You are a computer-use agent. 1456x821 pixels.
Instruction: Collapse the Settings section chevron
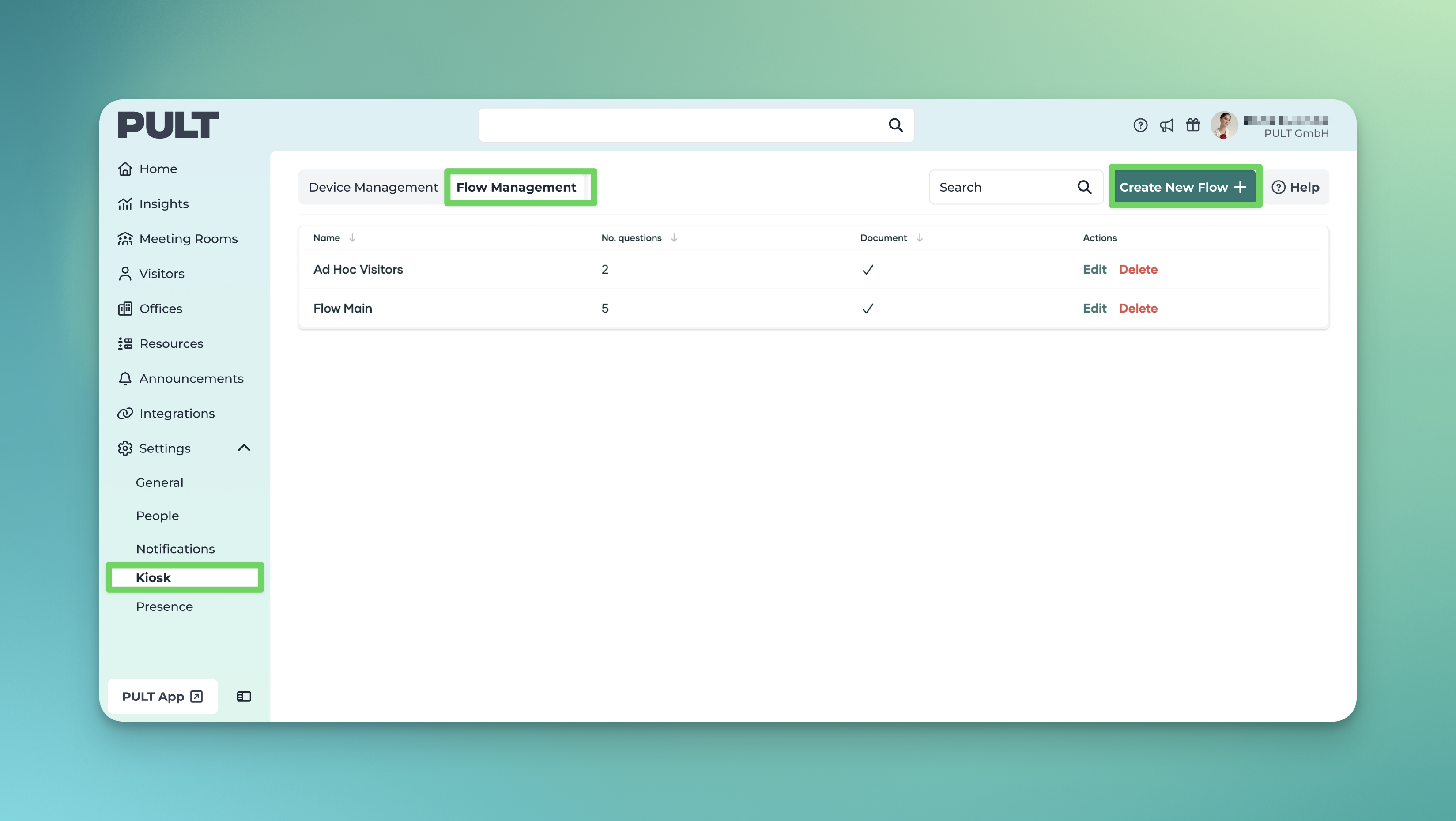tap(244, 448)
